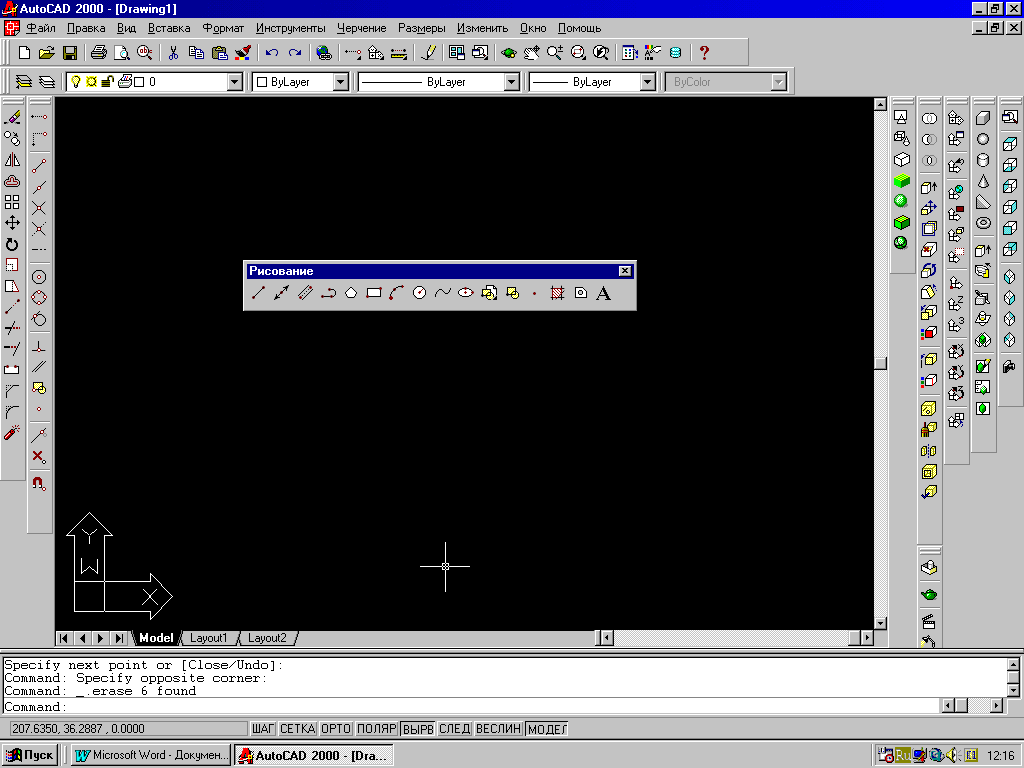The width and height of the screenshot is (1024, 768).
Task: Switch to the Microsoft Word taskbar button
Action: click(x=151, y=755)
